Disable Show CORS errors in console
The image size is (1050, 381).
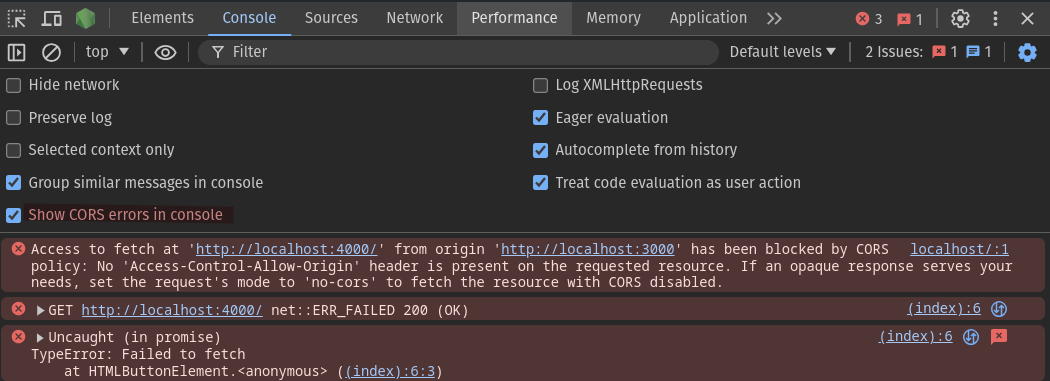[13, 215]
